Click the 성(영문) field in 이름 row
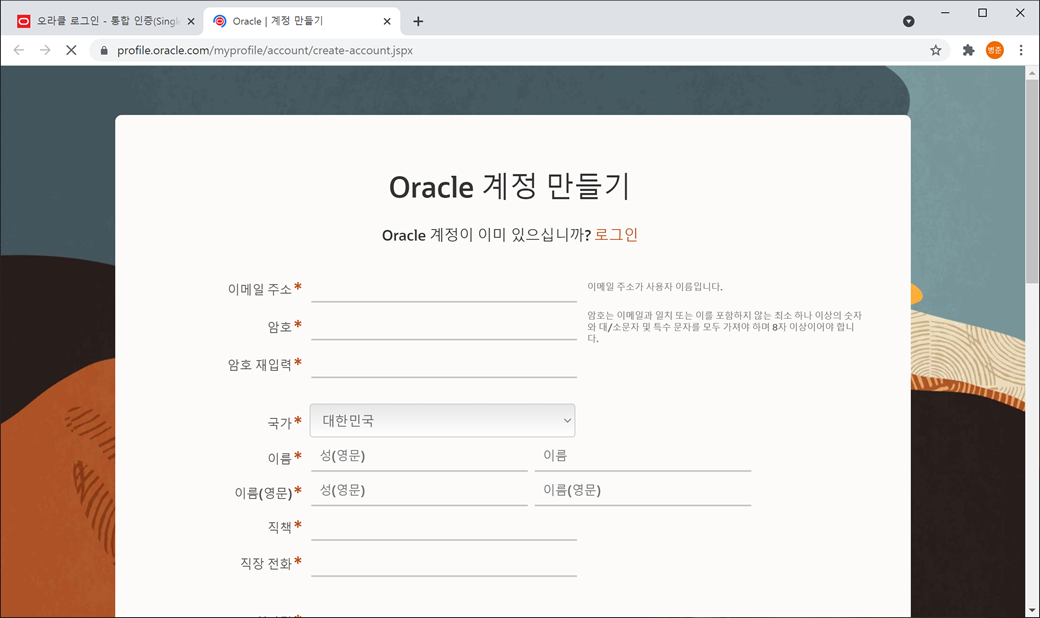The image size is (1040, 618). [419, 456]
